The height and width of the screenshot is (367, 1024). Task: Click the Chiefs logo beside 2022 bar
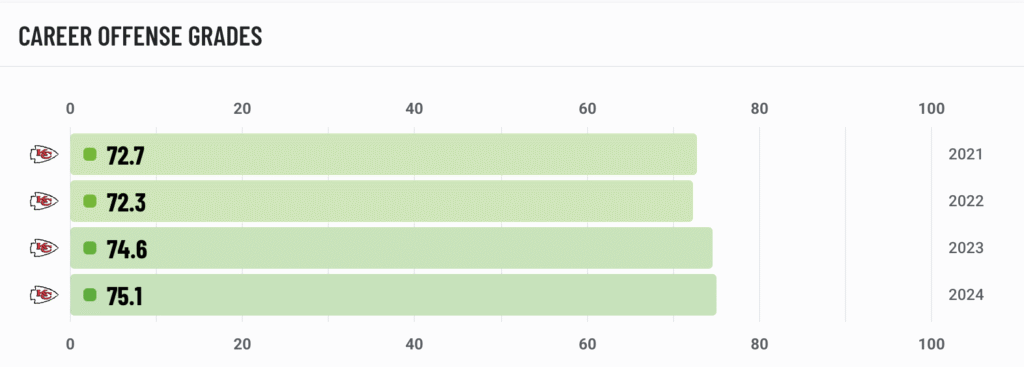(x=44, y=201)
